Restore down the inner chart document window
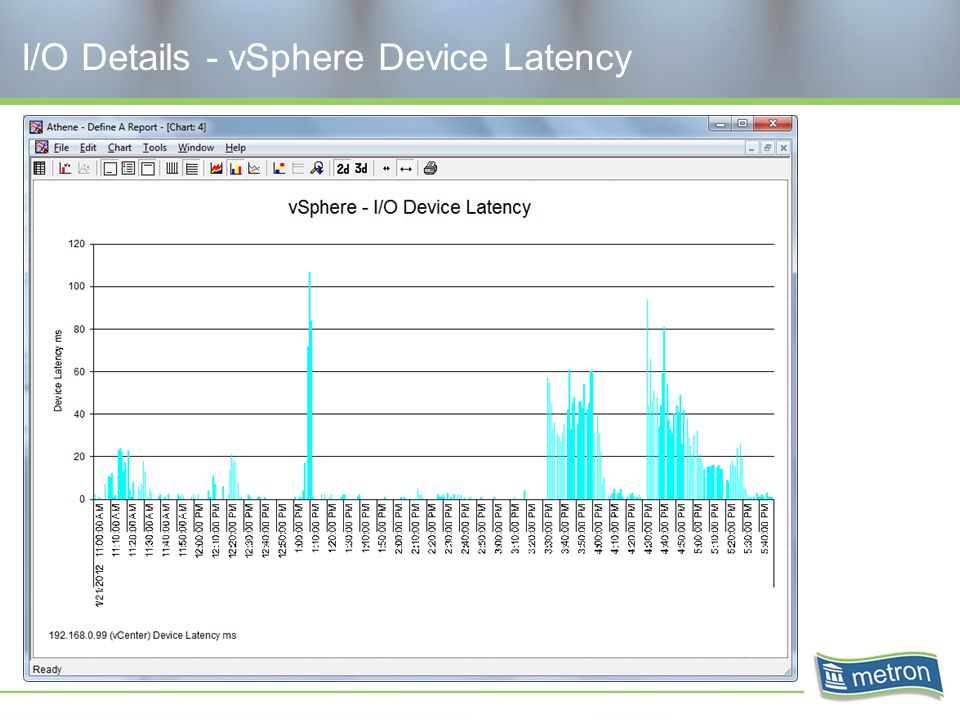This screenshot has height=720, width=960. [x=767, y=148]
